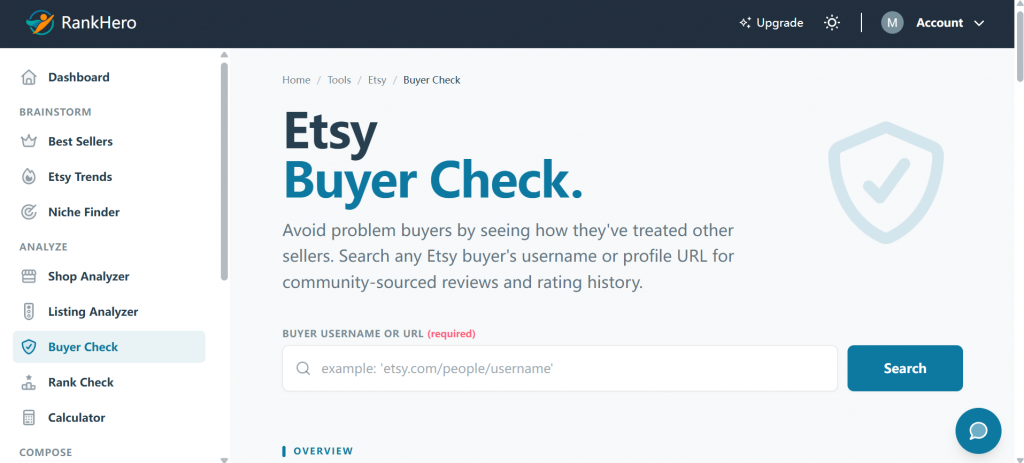Click the Search button
This screenshot has height=463, width=1024.
pos(904,368)
